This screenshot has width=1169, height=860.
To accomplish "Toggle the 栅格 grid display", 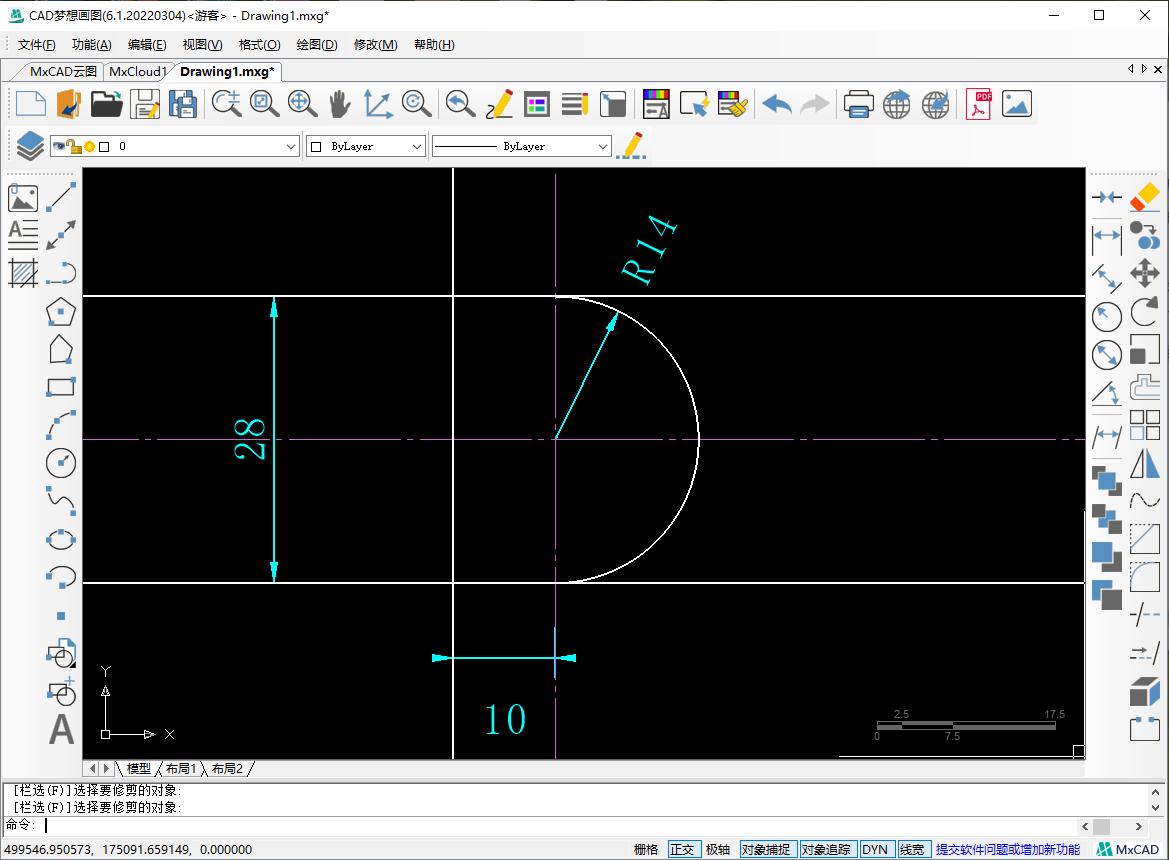I will (x=646, y=849).
